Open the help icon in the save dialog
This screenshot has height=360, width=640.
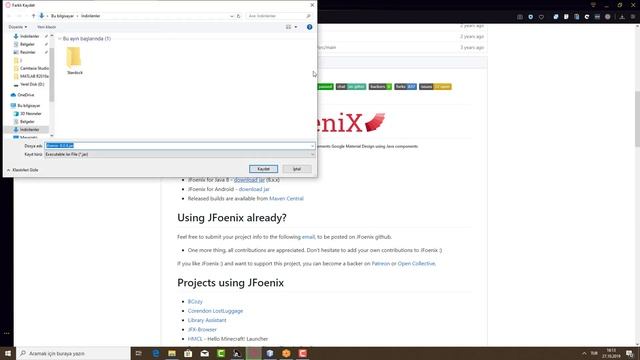(x=309, y=27)
